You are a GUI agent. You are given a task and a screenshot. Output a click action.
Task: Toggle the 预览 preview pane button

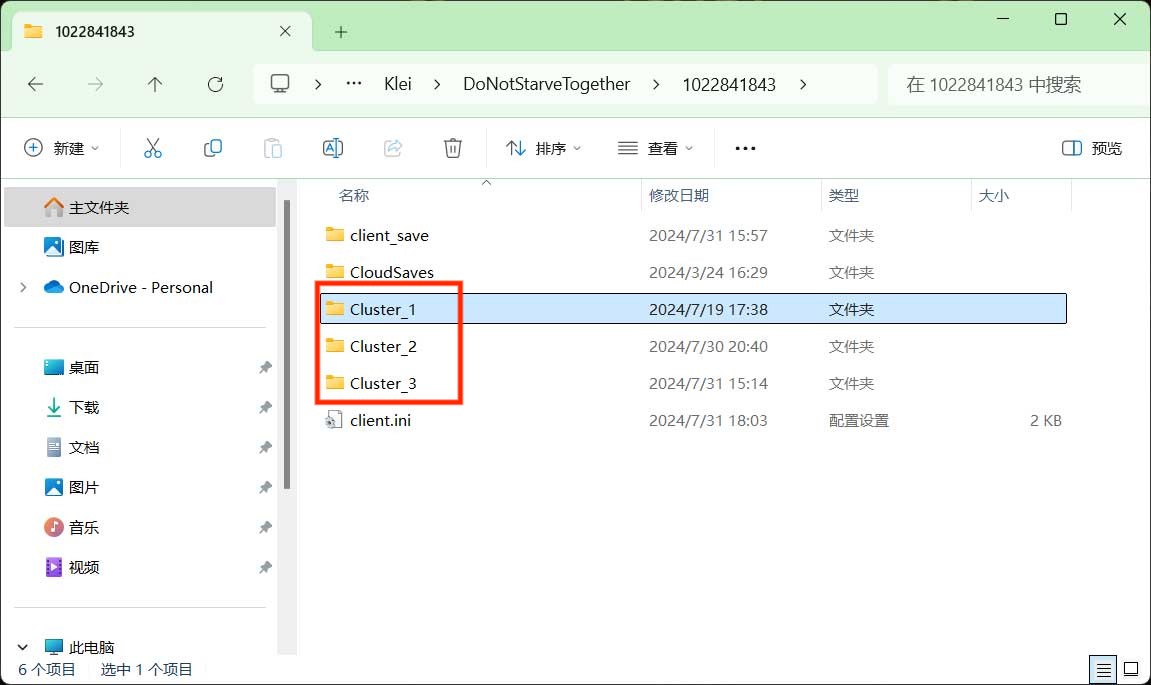(1092, 148)
